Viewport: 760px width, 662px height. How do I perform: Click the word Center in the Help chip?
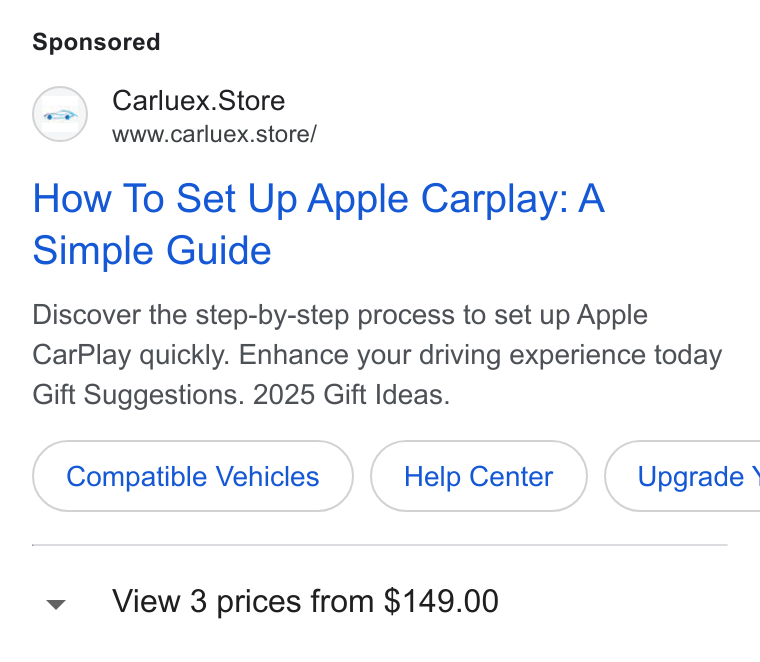[x=511, y=476]
